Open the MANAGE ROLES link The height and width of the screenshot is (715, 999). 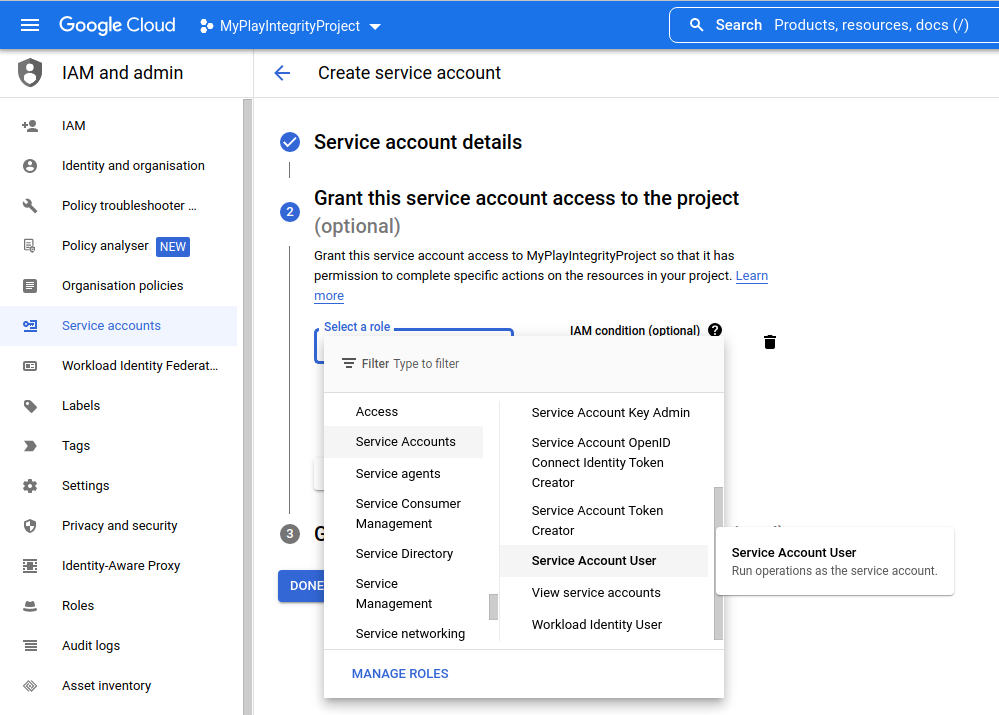coord(399,673)
